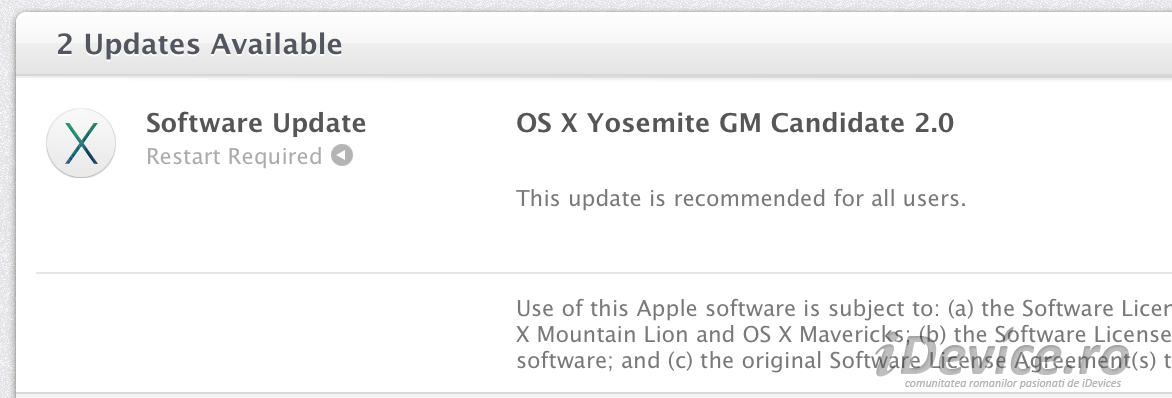Image resolution: width=1172 pixels, height=398 pixels.
Task: Click the Restart Required status text
Action: pos(234,156)
